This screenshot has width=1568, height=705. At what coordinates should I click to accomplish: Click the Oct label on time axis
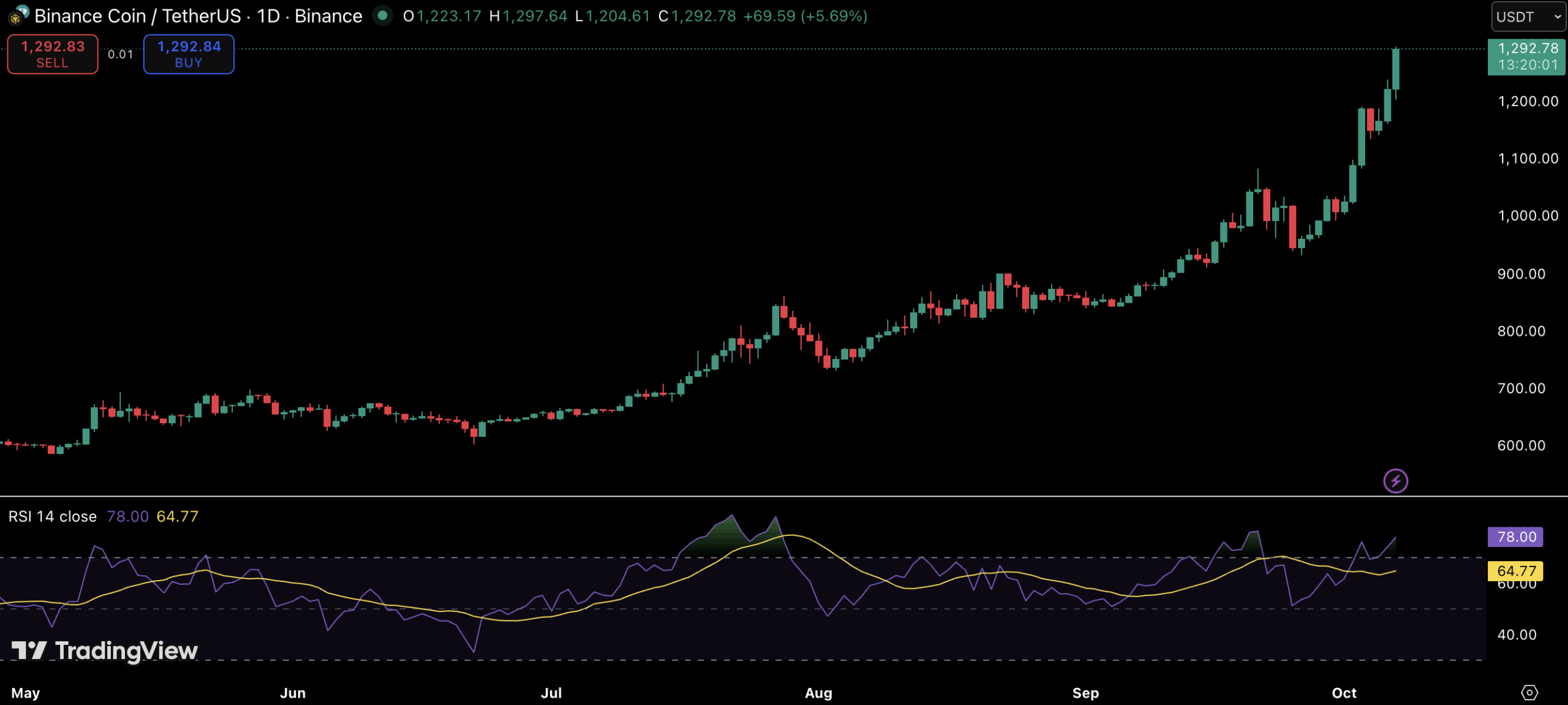pos(1344,693)
